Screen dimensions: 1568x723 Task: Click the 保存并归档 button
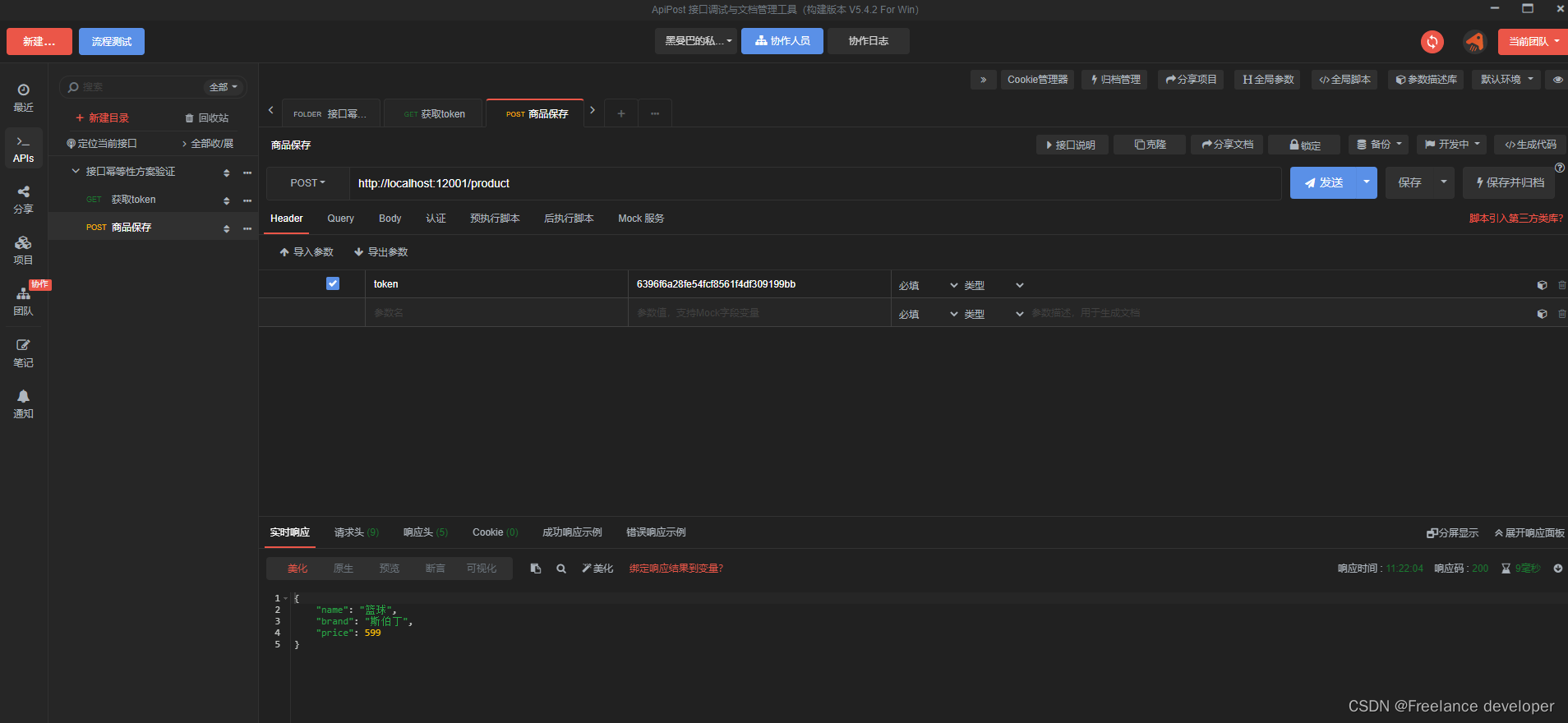pos(1509,182)
